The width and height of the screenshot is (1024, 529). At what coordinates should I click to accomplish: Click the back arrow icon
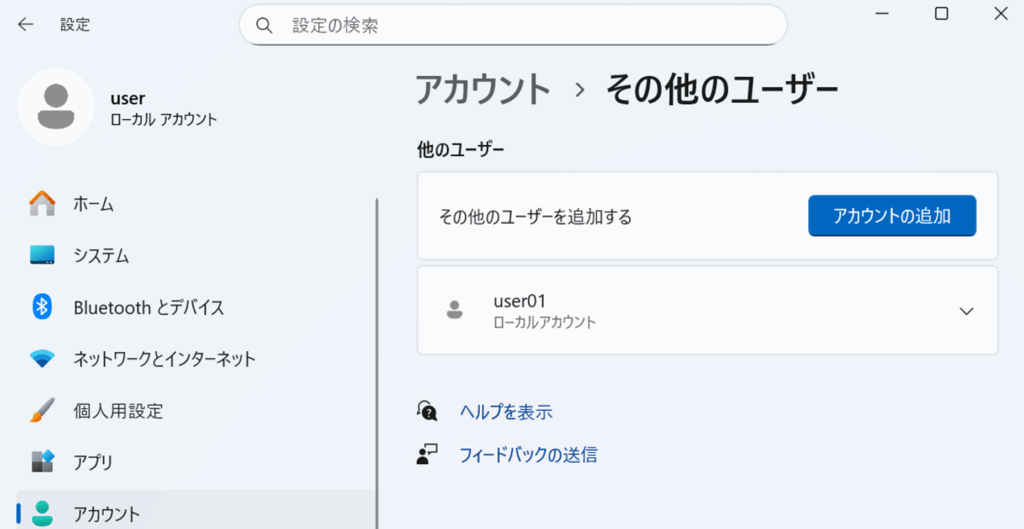tap(26, 25)
